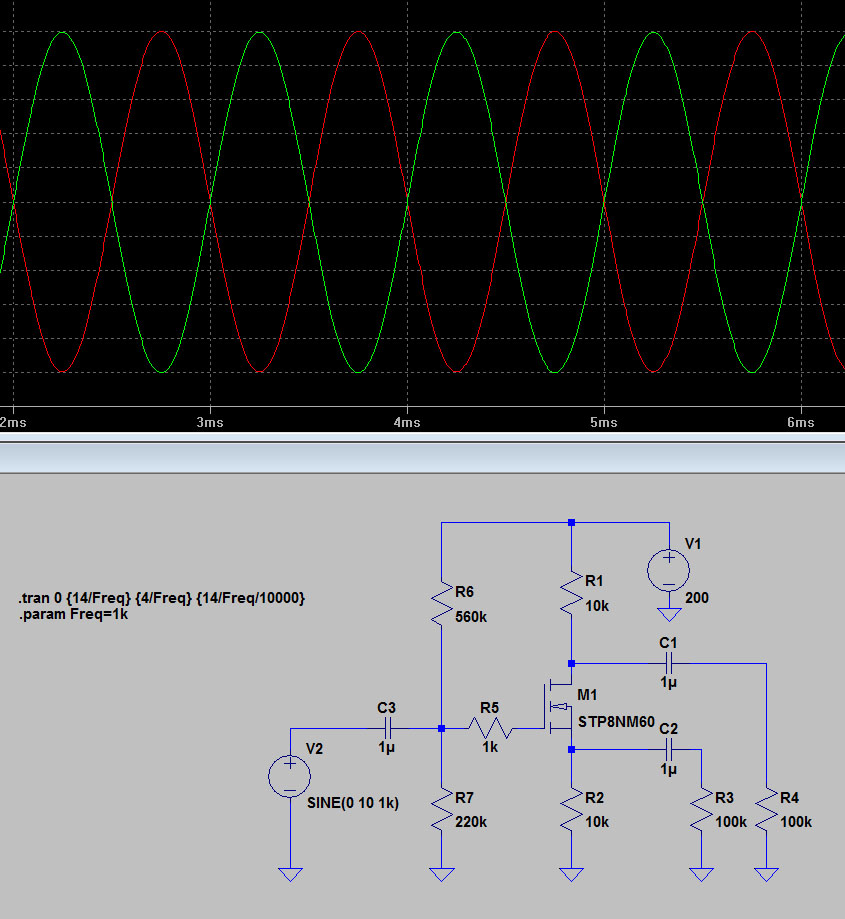This screenshot has height=919, width=845.
Task: Select capacitor C2 symbol
Action: tap(669, 750)
